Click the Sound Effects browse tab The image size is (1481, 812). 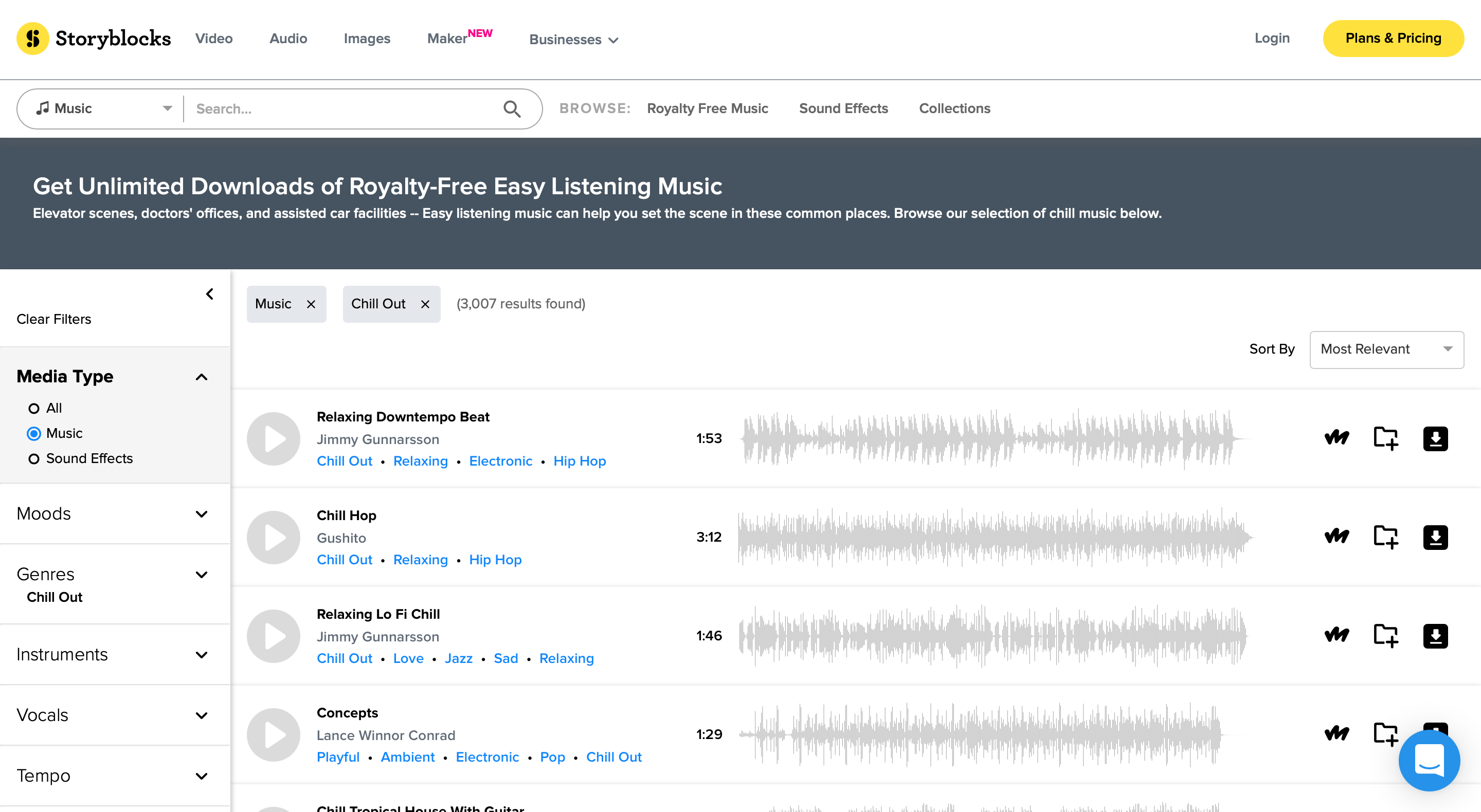click(843, 108)
